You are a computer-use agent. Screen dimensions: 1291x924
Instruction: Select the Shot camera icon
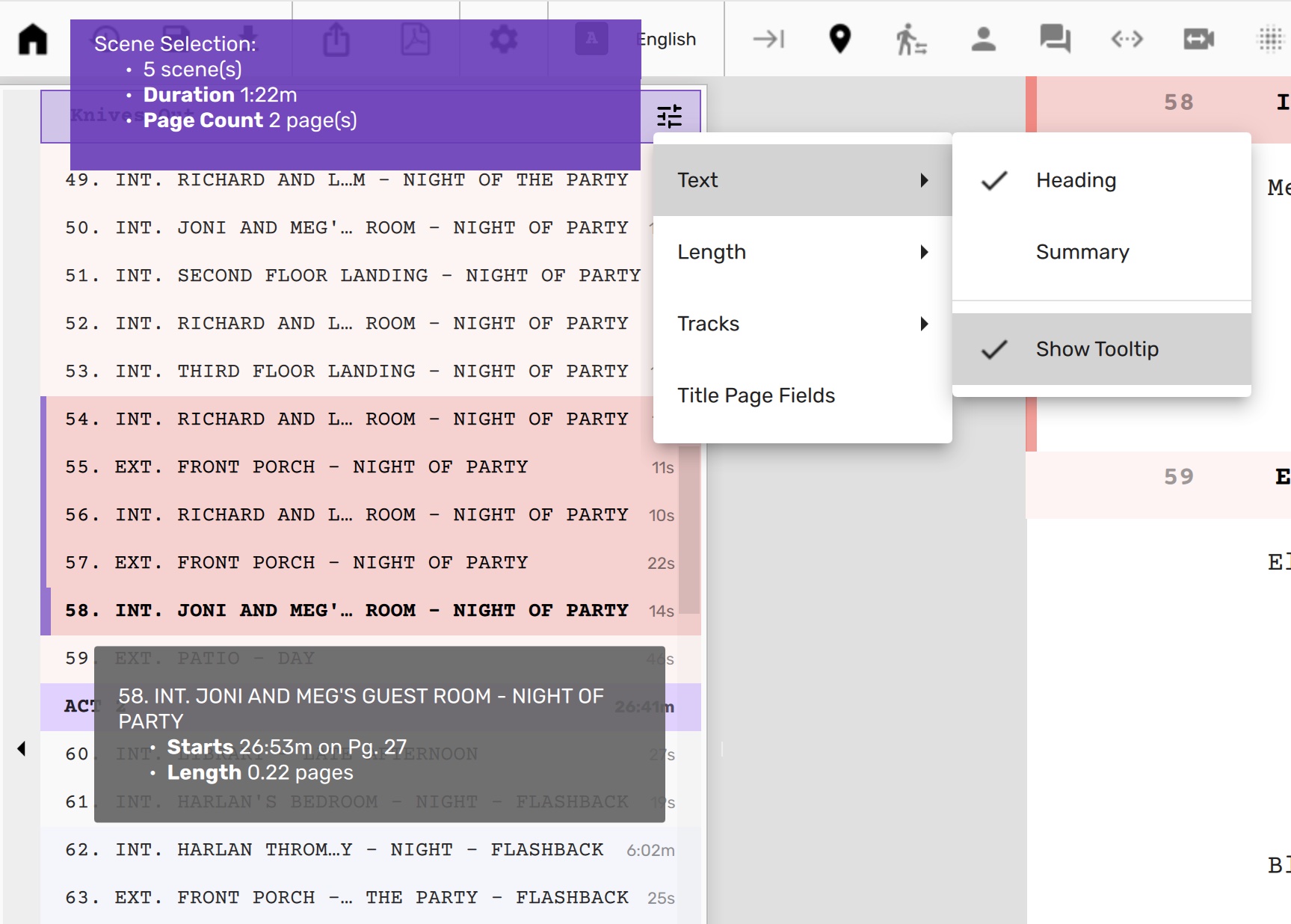click(x=1198, y=39)
